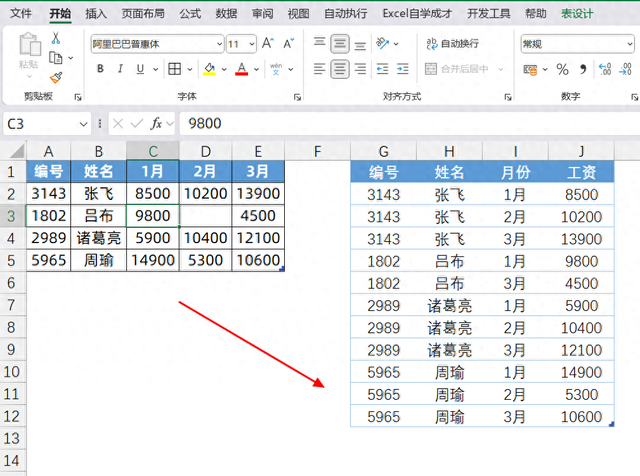Viewport: 640px width, 476px height.
Task: Align text to top of cell
Action: [x=319, y=42]
